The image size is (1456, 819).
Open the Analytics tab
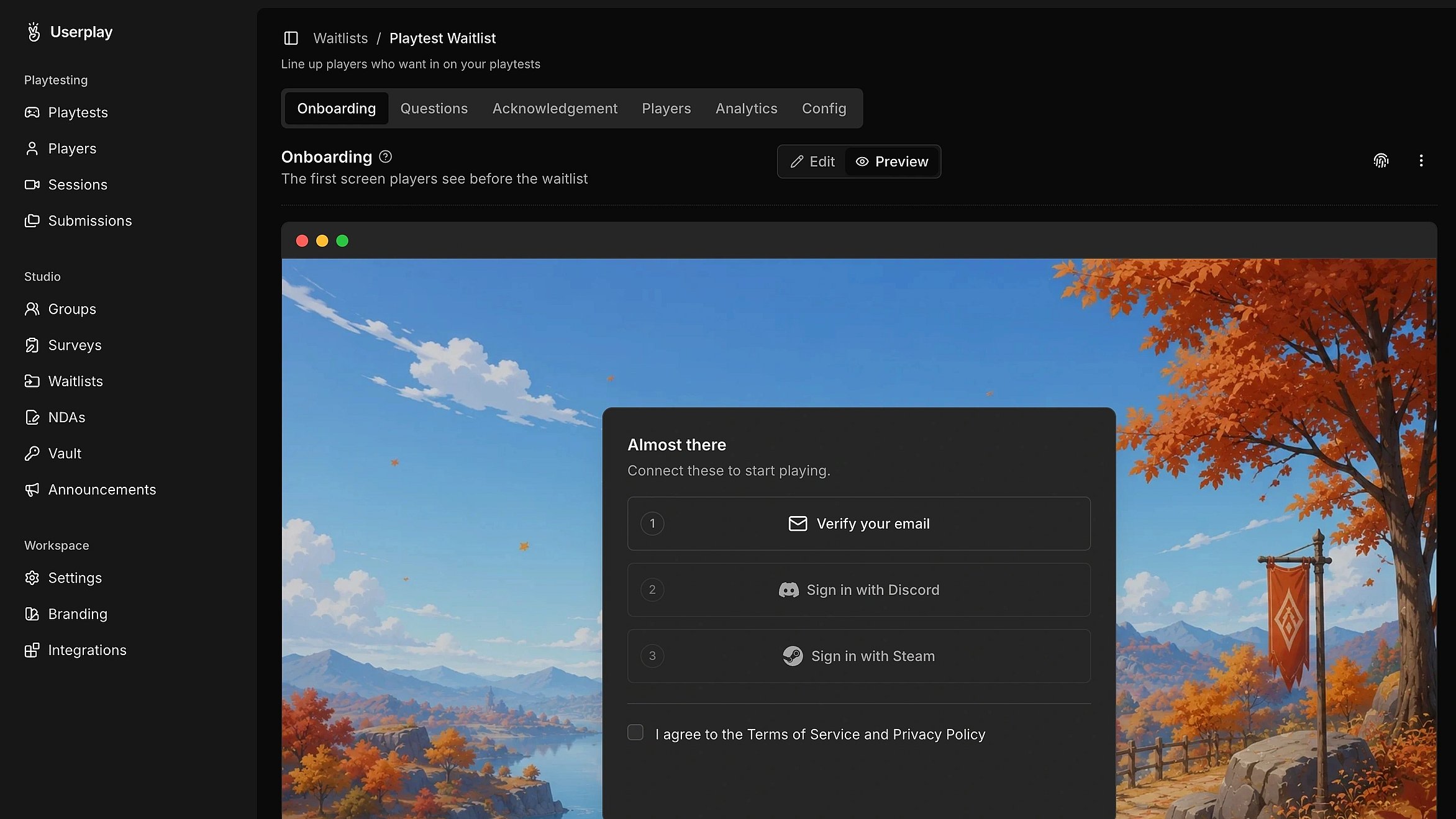[746, 108]
